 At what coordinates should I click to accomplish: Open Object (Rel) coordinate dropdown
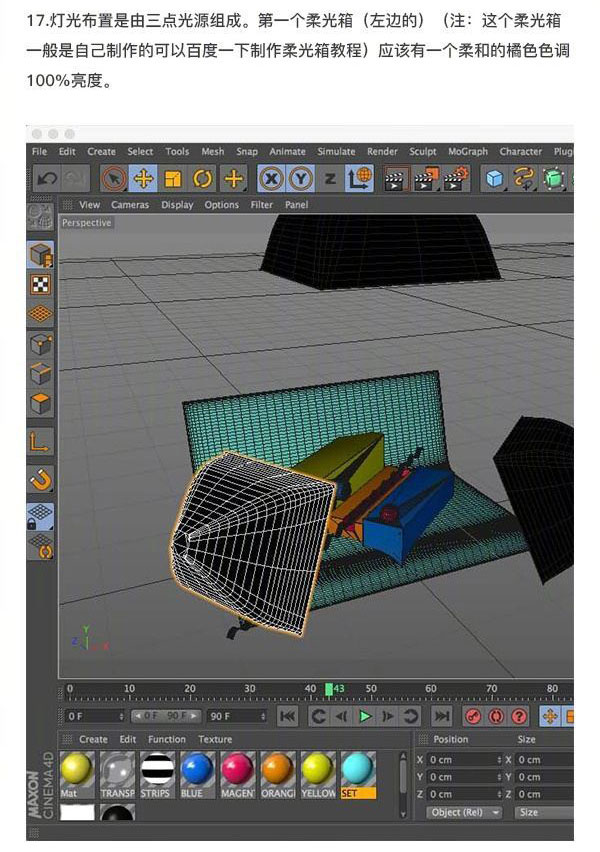point(464,812)
